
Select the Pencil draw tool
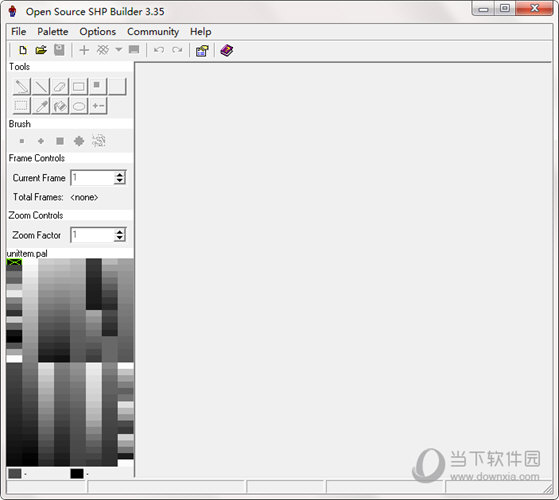point(21,87)
